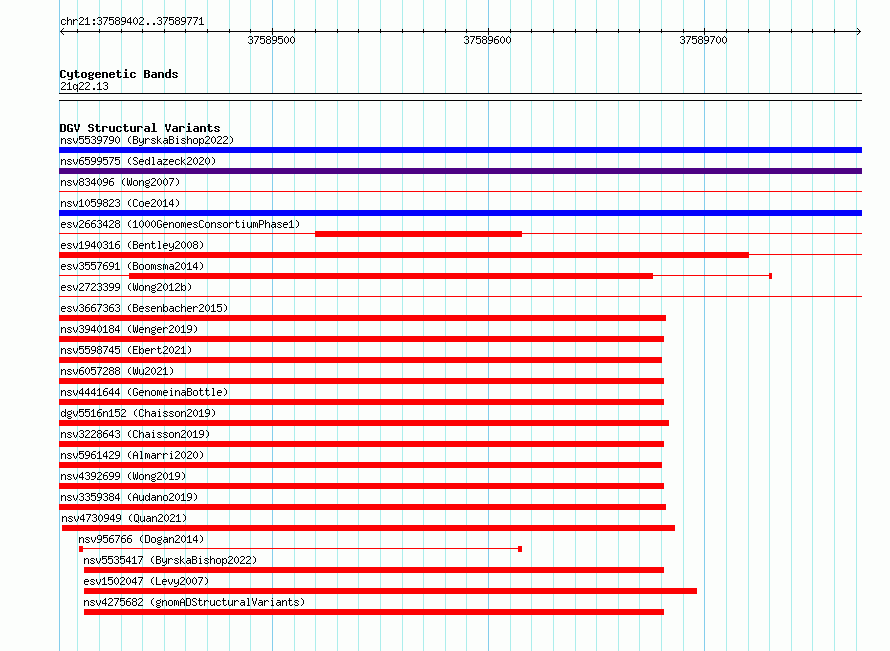Click the thin line of nsv956766 (Dogan2014)
This screenshot has width=890, height=651.
300,549
